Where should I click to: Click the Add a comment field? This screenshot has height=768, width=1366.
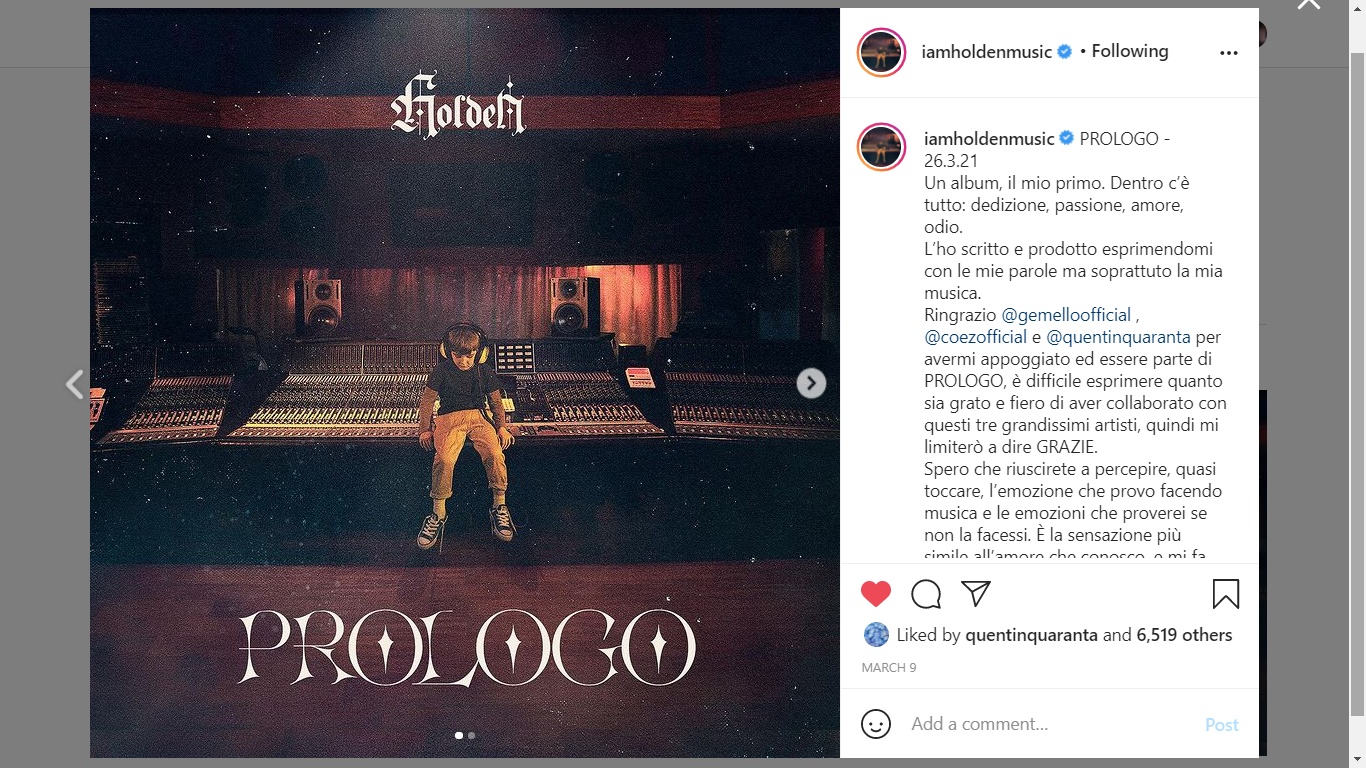click(1050, 724)
